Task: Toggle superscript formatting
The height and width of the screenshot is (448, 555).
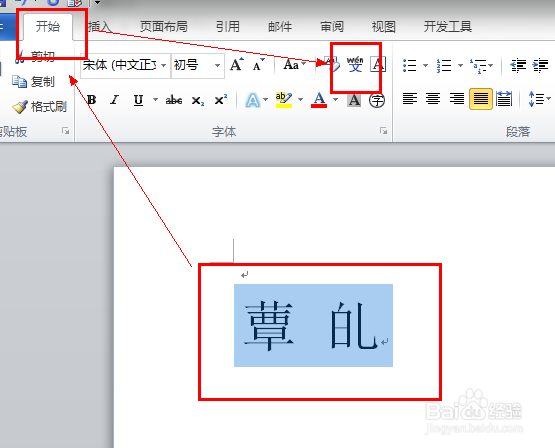Action: 221,99
